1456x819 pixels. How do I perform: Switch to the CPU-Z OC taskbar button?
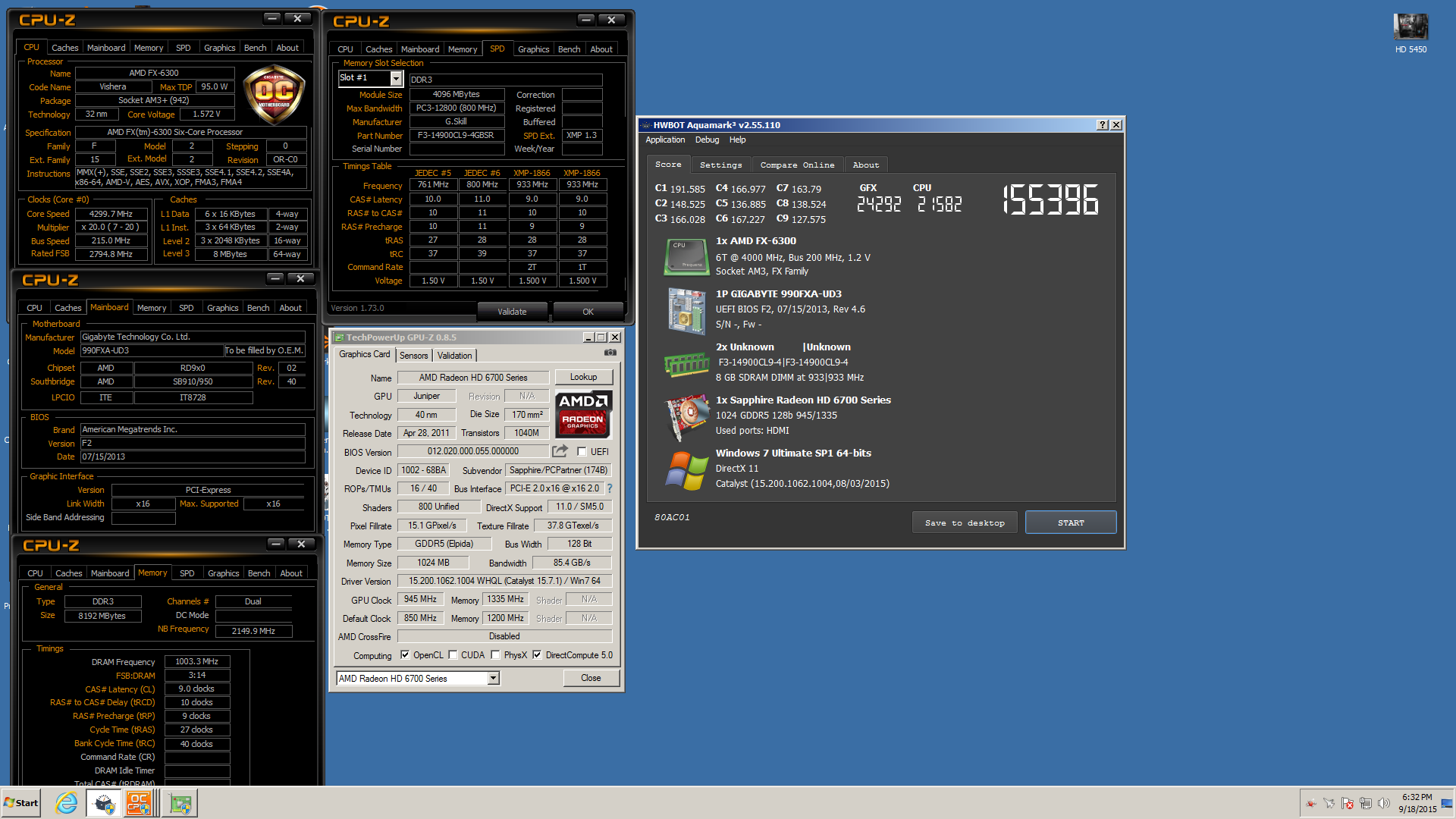[x=140, y=803]
